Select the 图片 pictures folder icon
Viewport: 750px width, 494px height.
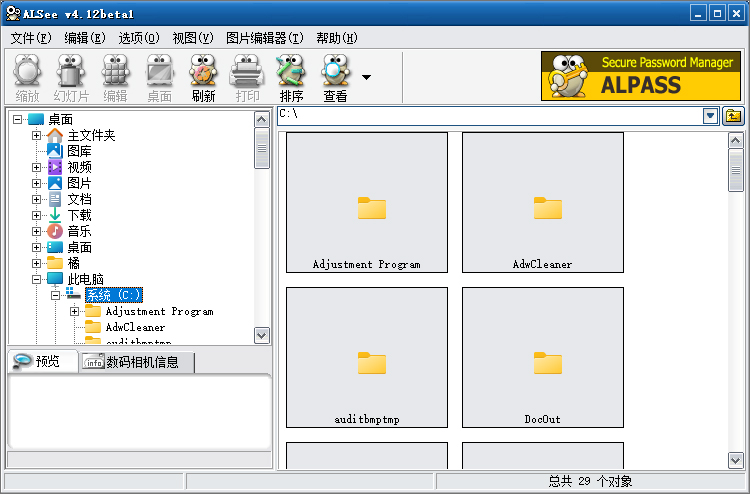point(55,183)
